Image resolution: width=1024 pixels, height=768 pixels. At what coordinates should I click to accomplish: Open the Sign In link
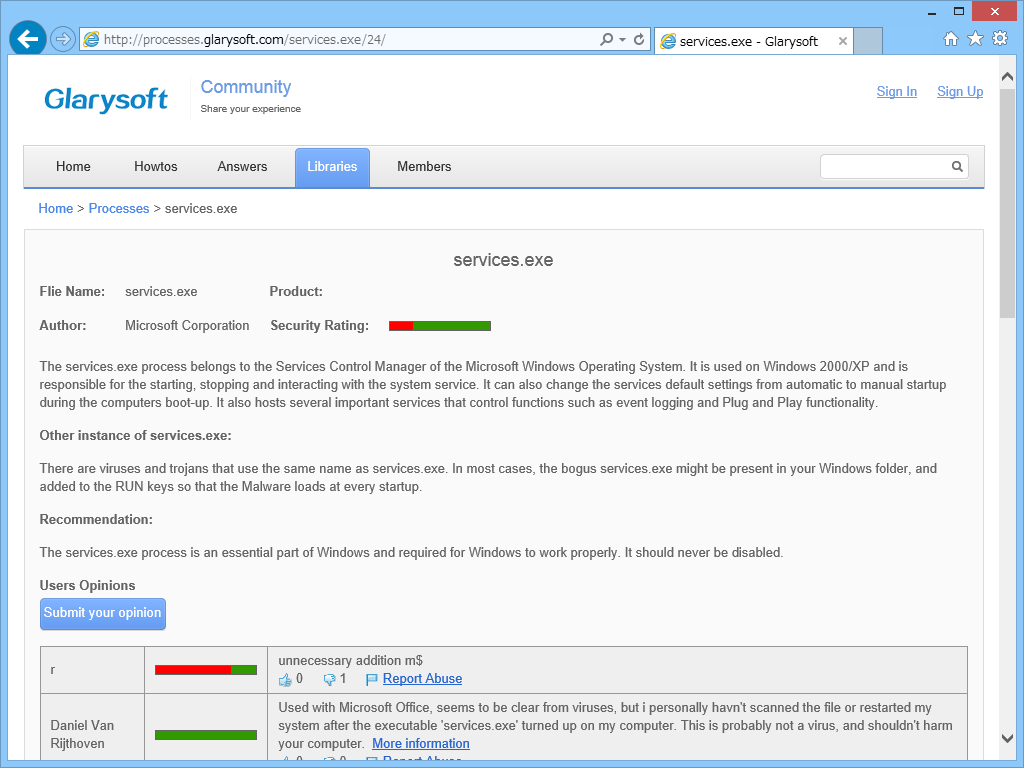click(897, 91)
